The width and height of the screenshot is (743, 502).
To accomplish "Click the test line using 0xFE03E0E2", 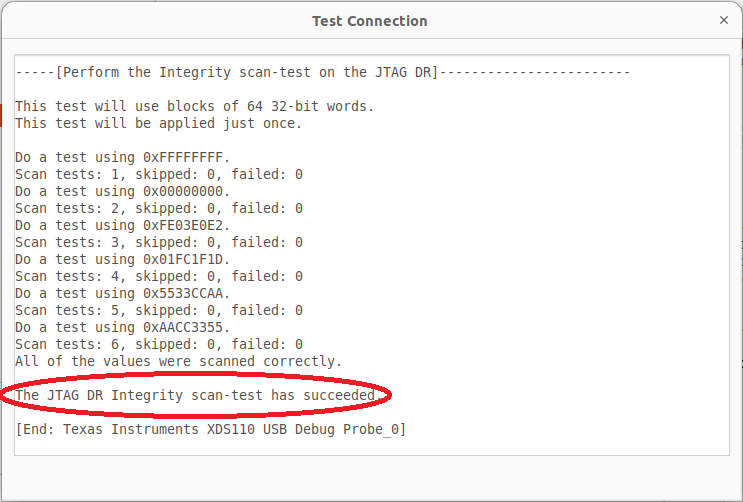I will click(122, 225).
